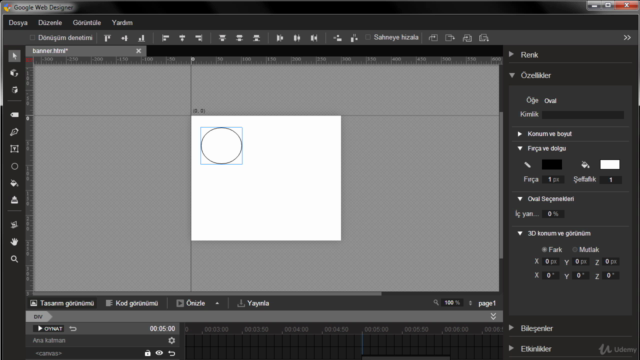The height and width of the screenshot is (360, 640).
Task: Click the second icon right of Sahneye hizala
Action: click(450, 38)
